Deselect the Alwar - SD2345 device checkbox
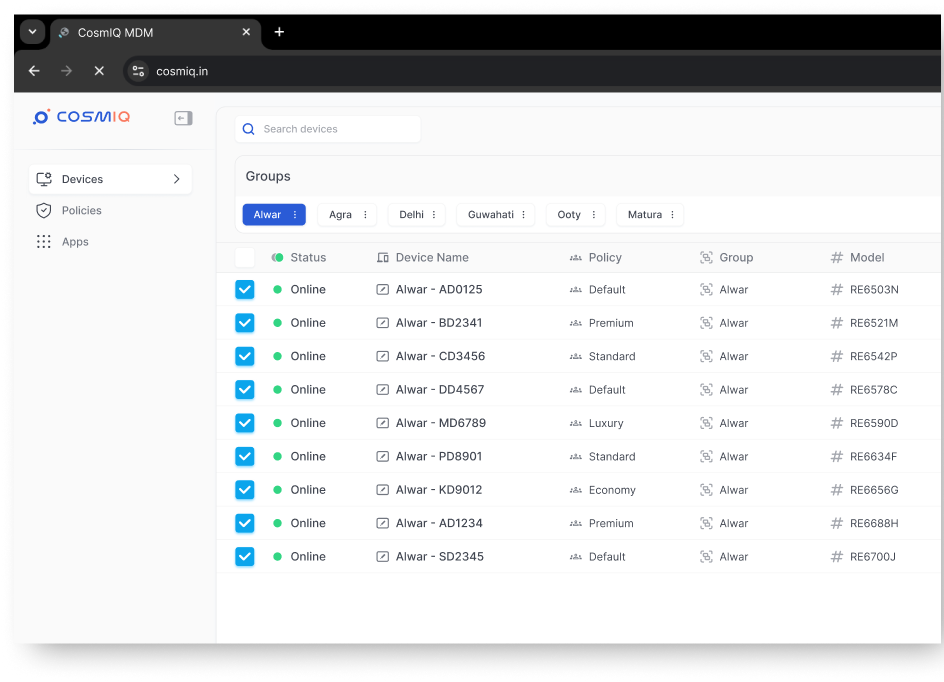 point(245,557)
